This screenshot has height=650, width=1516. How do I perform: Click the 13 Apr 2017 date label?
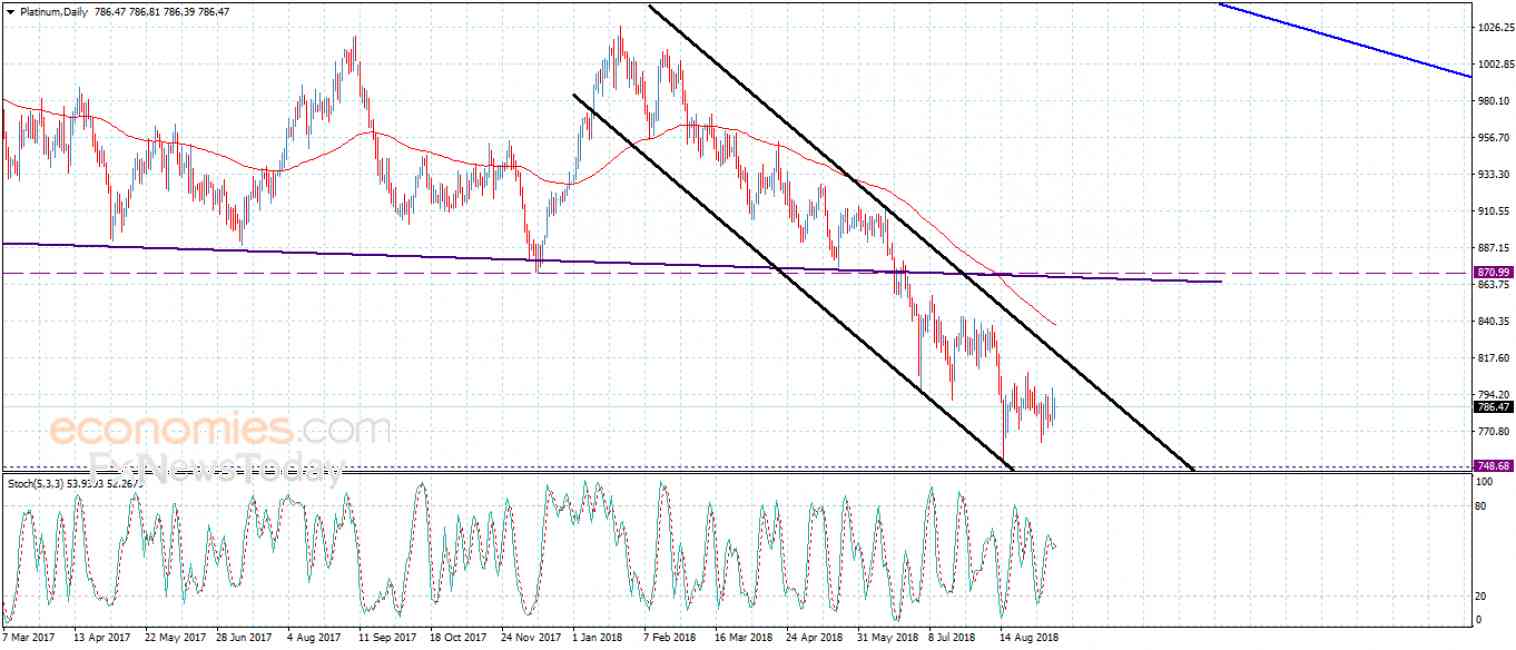point(103,636)
